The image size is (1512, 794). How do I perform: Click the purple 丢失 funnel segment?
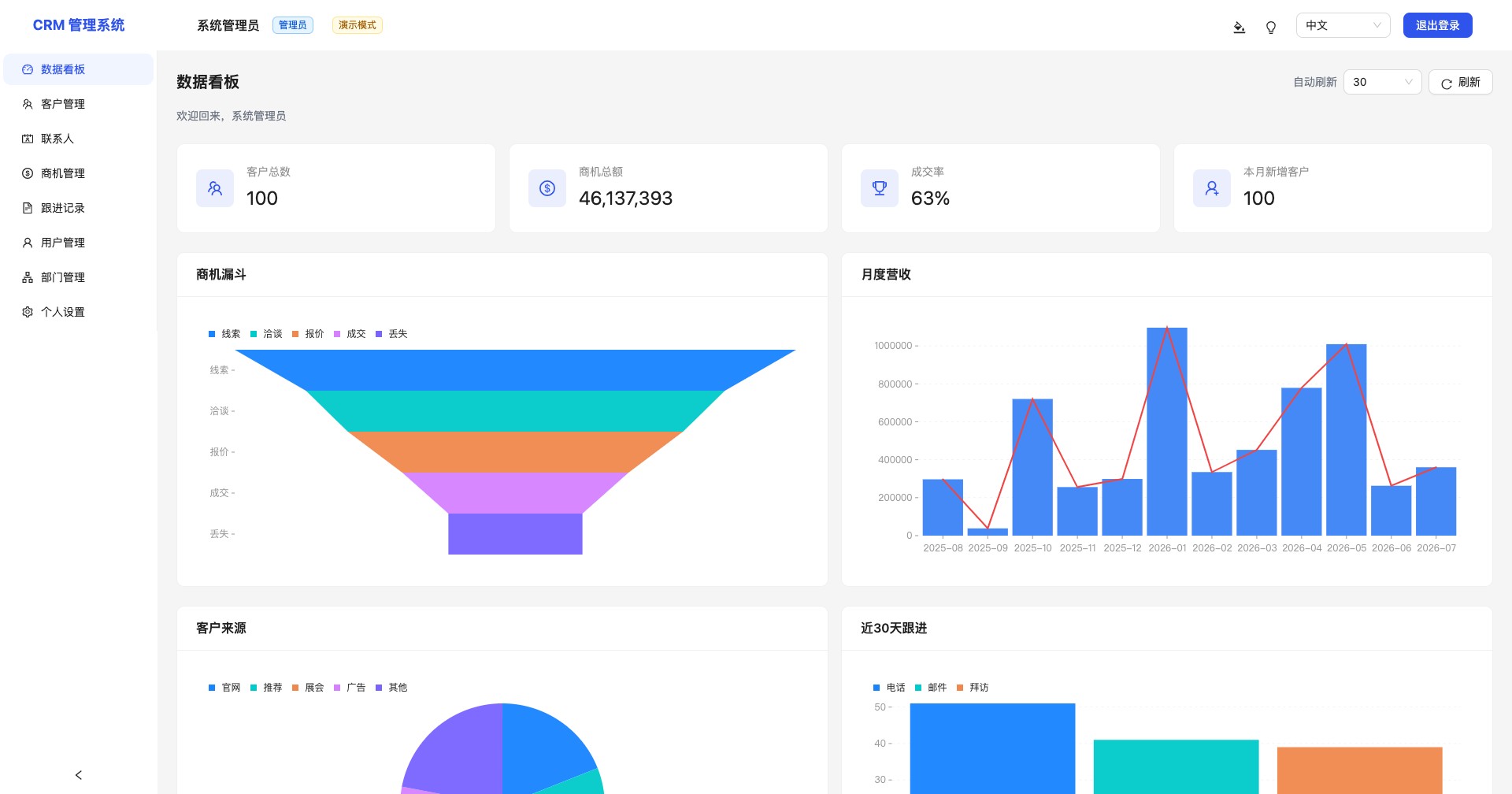515,534
